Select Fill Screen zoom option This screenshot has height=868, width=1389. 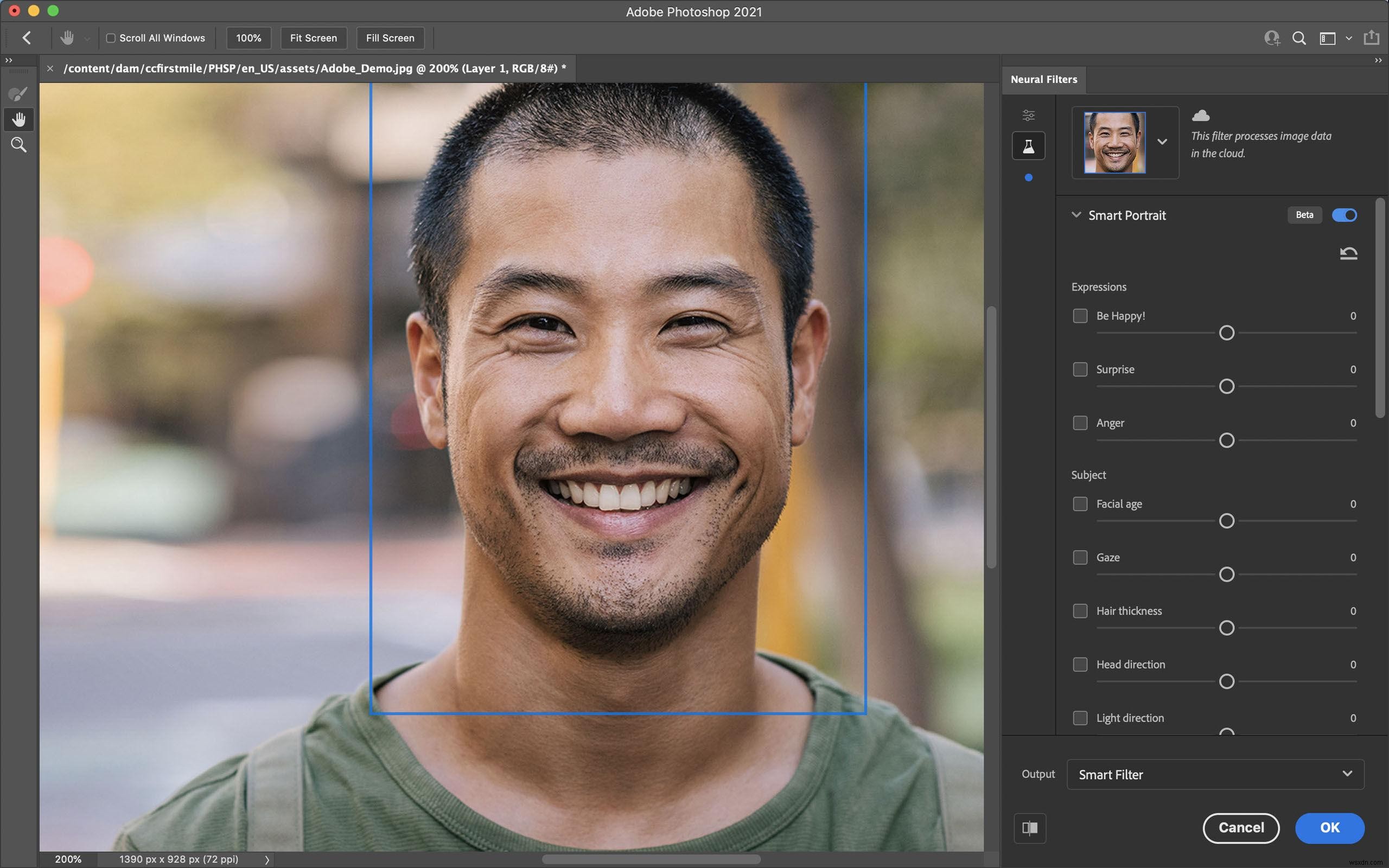click(x=391, y=38)
